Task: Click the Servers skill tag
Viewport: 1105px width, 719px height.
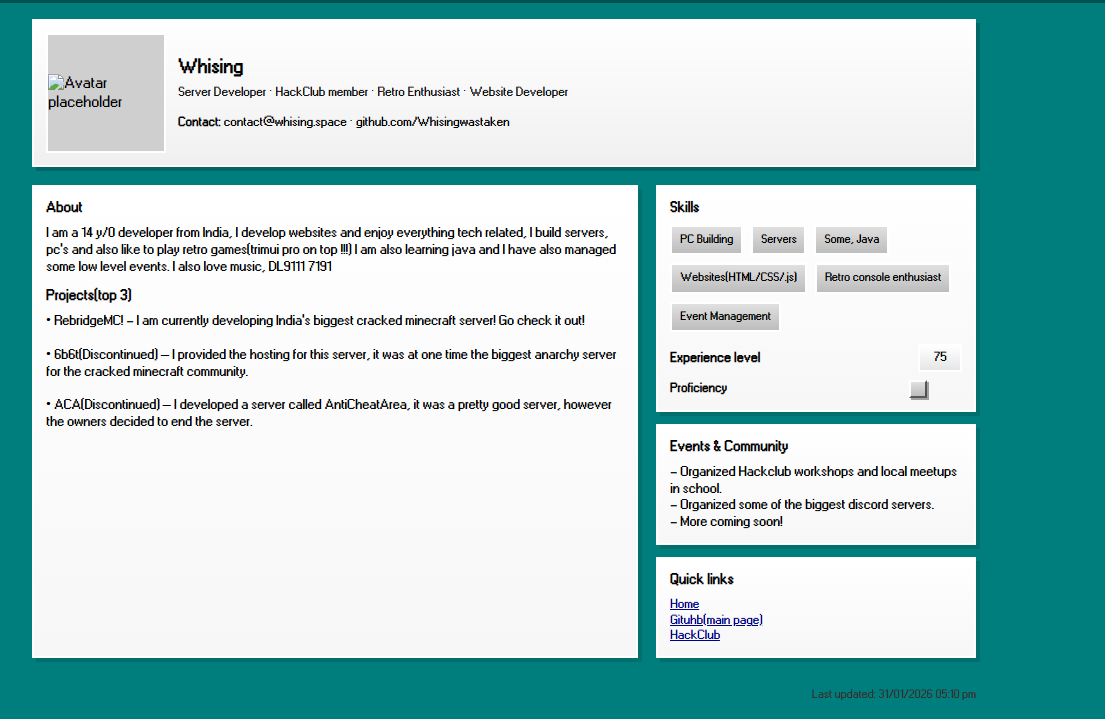Action: 778,240
